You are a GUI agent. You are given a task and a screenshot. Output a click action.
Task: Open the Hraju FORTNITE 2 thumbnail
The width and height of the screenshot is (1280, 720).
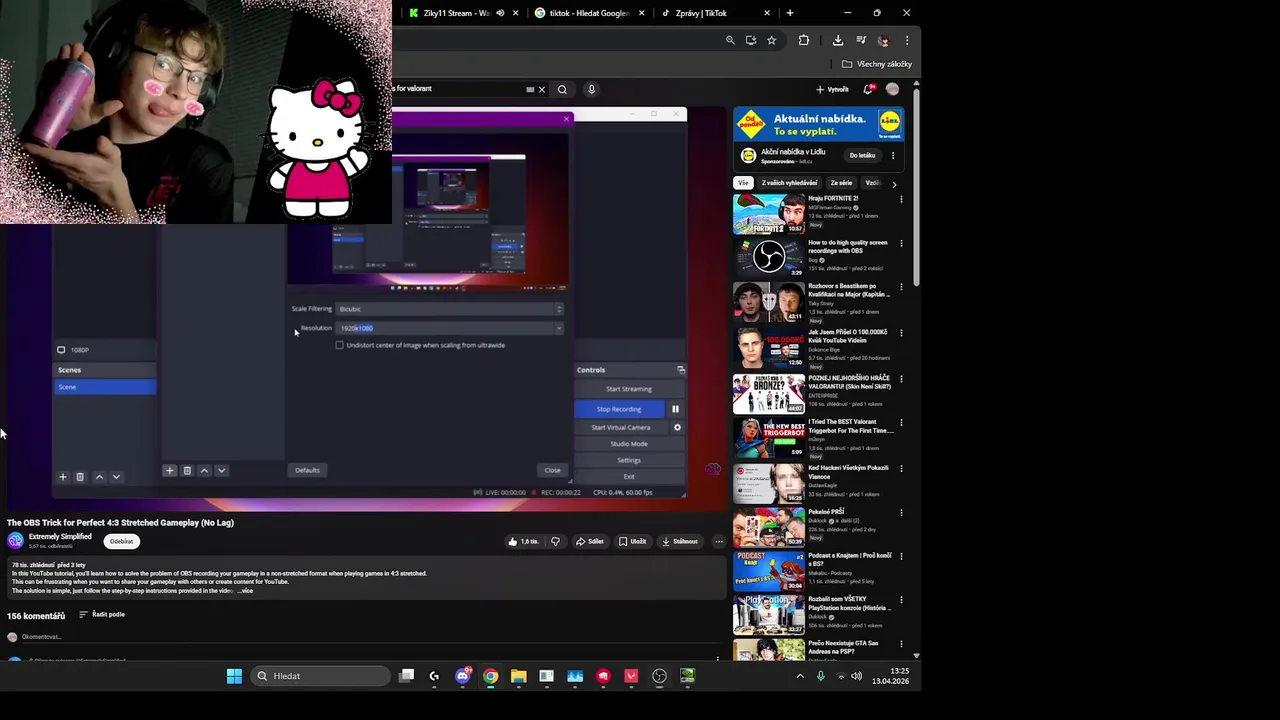click(768, 214)
